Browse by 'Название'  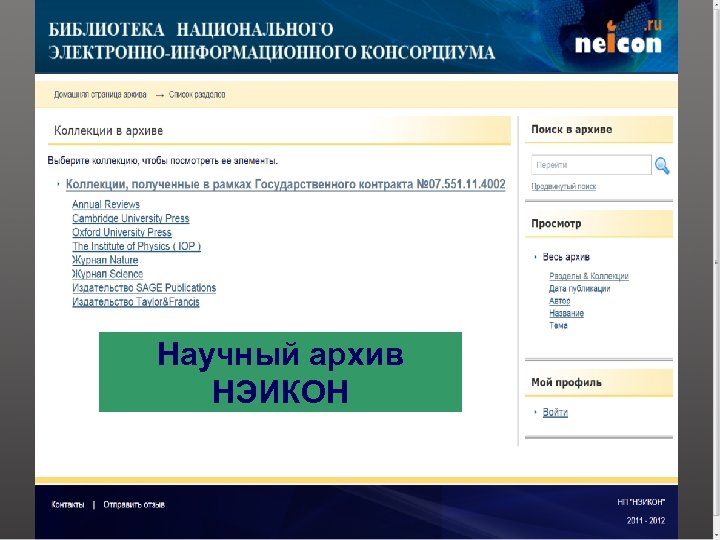pos(566,313)
